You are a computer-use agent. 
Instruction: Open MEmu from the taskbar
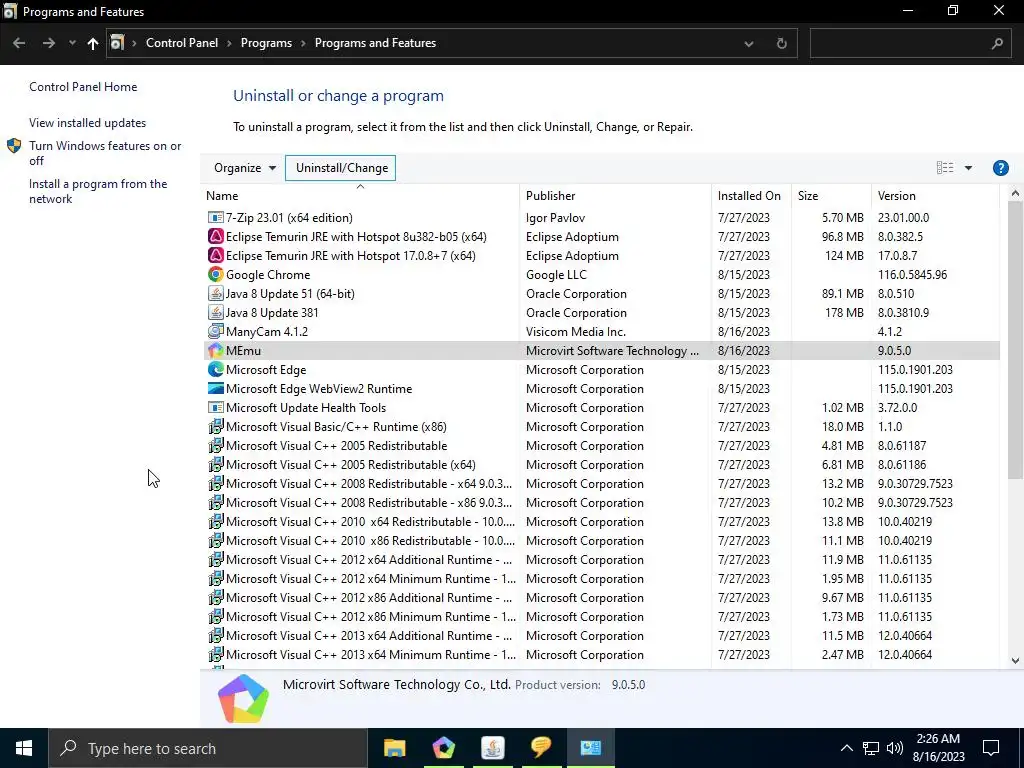click(x=443, y=748)
